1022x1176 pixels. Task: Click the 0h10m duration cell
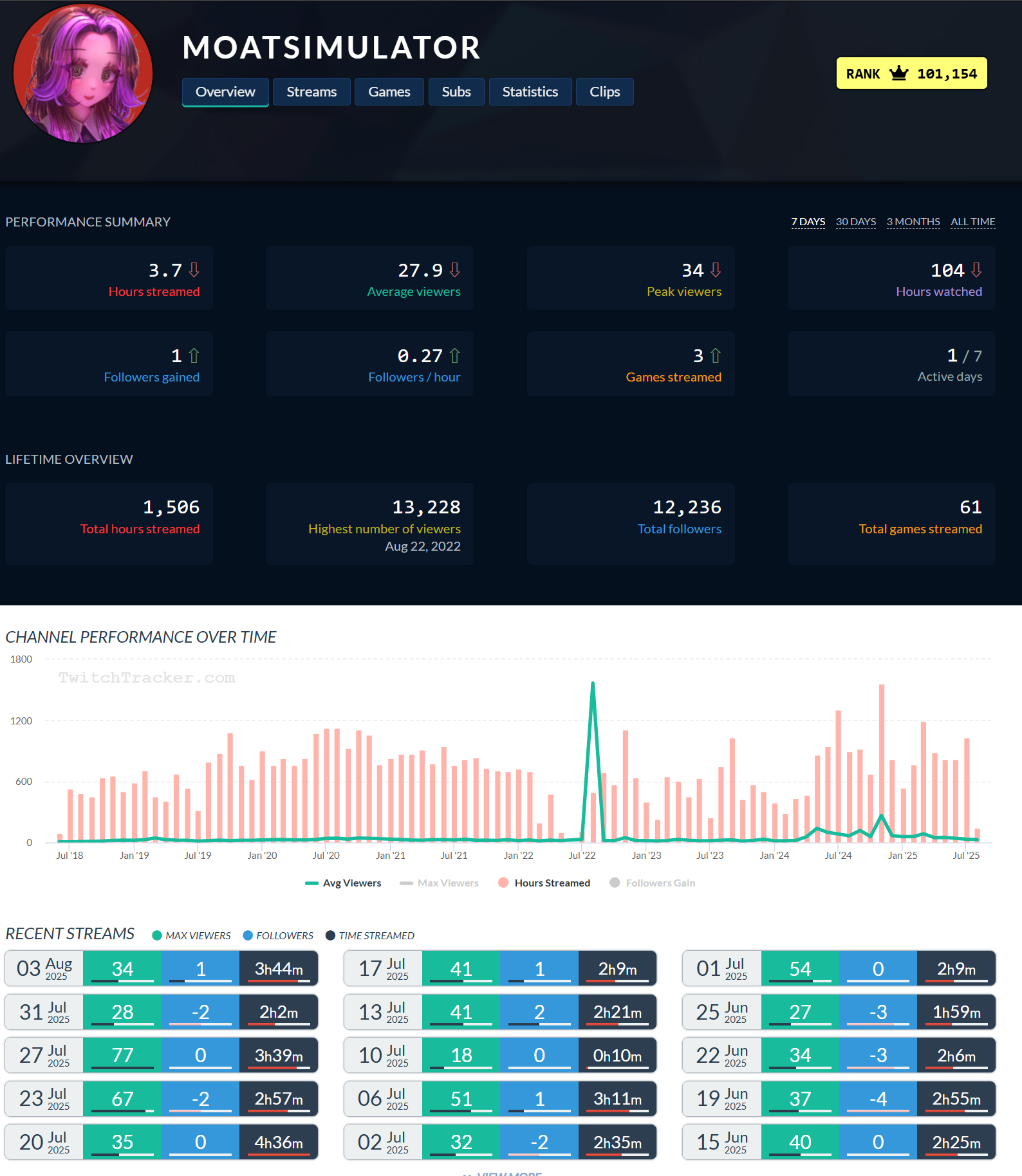point(618,1055)
